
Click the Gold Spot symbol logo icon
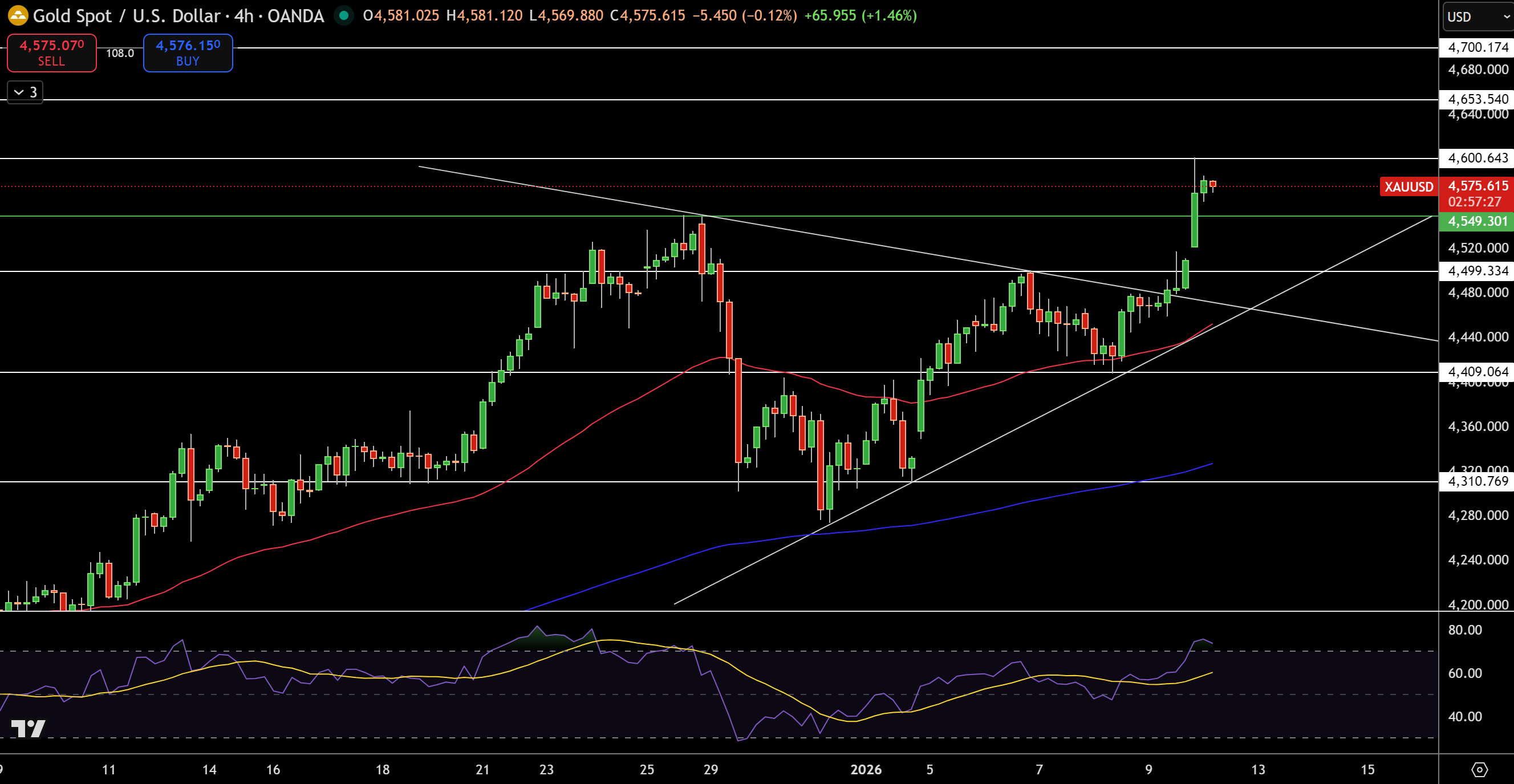18,15
